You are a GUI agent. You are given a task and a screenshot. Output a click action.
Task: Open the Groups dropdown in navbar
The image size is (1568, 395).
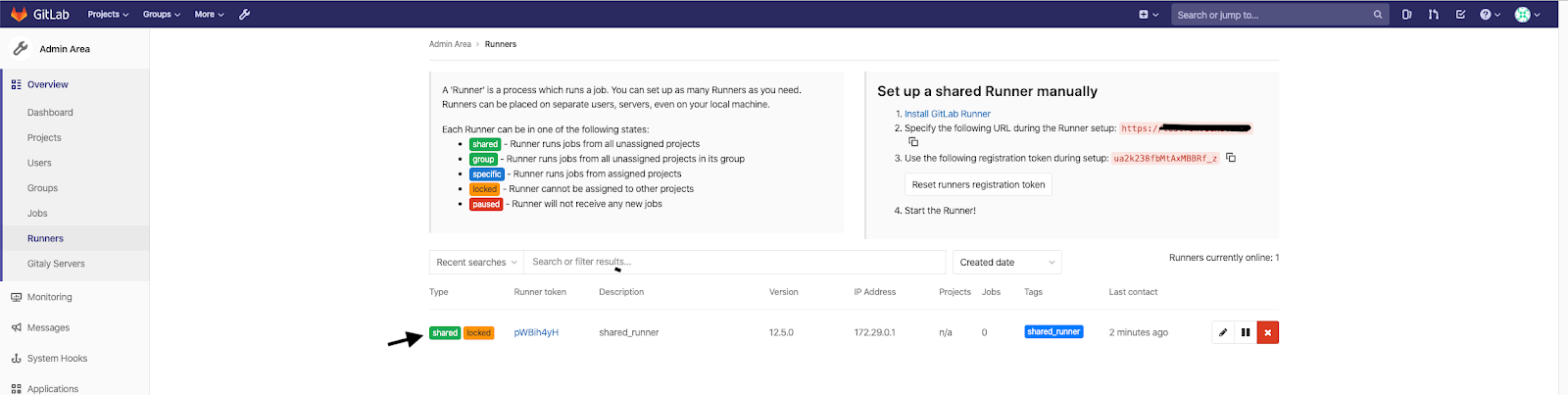[x=162, y=15]
